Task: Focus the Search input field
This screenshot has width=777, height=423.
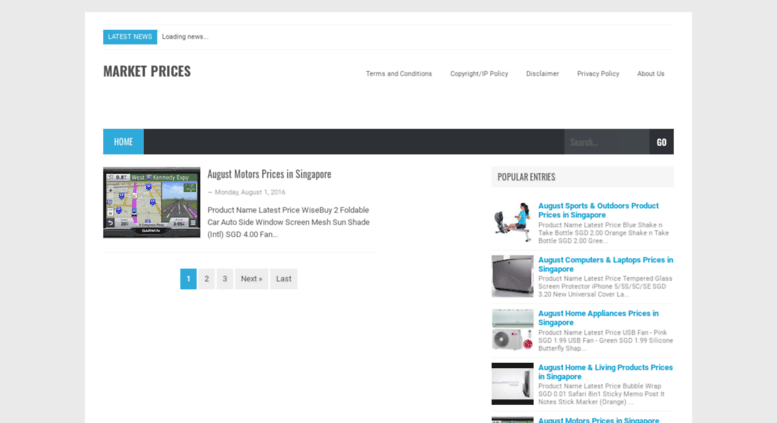Action: tap(607, 142)
